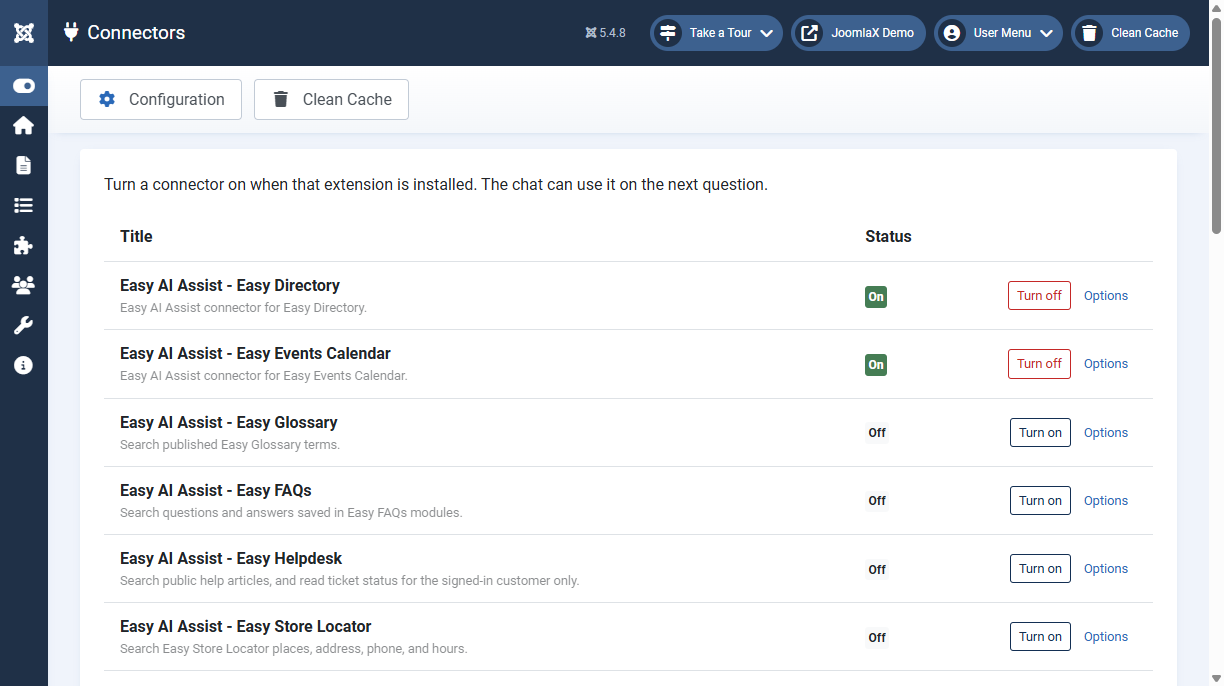Open Options for Easy FAQs

click(x=1106, y=501)
